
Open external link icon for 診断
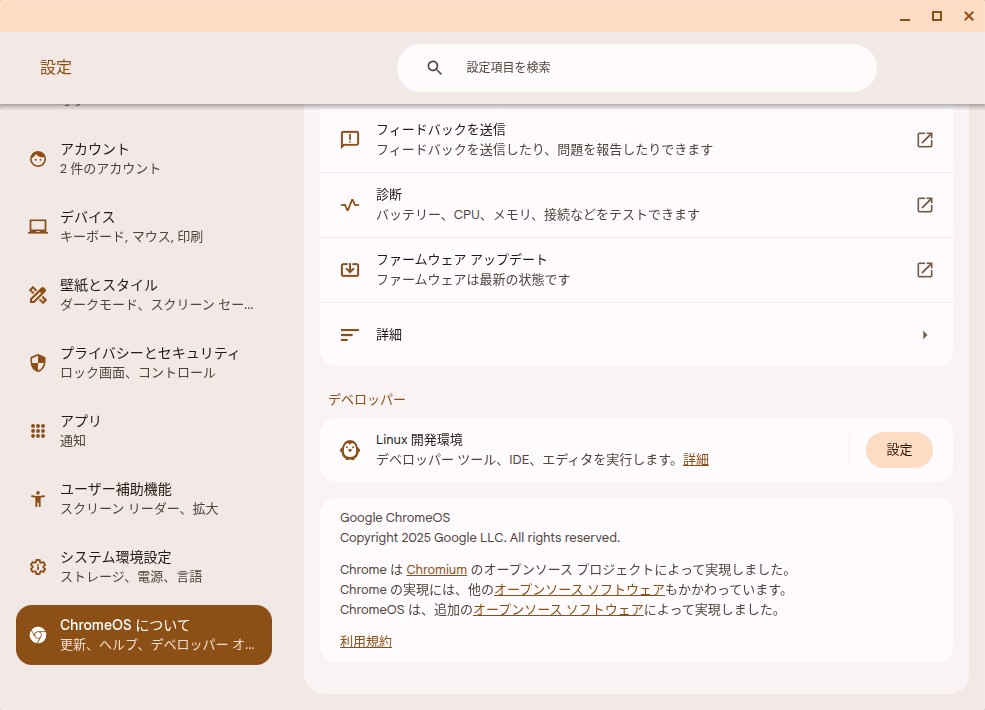(x=925, y=205)
